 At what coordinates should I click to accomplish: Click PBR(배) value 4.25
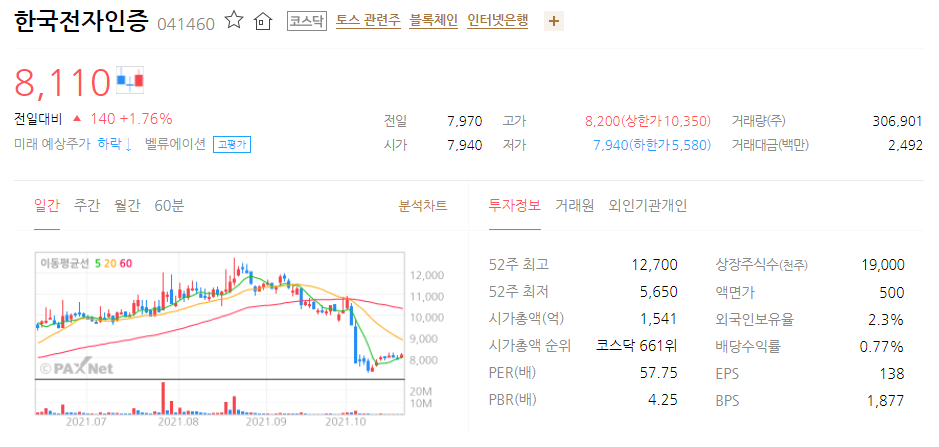[x=663, y=400]
